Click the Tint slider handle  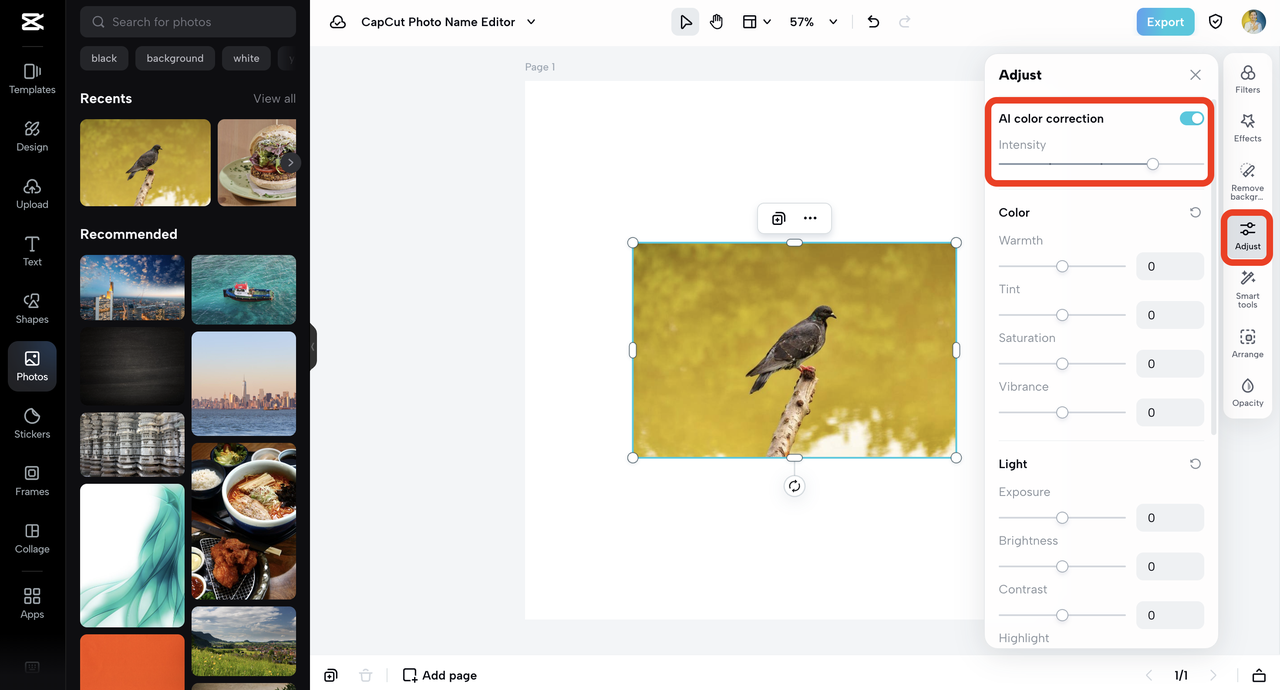pos(1062,315)
